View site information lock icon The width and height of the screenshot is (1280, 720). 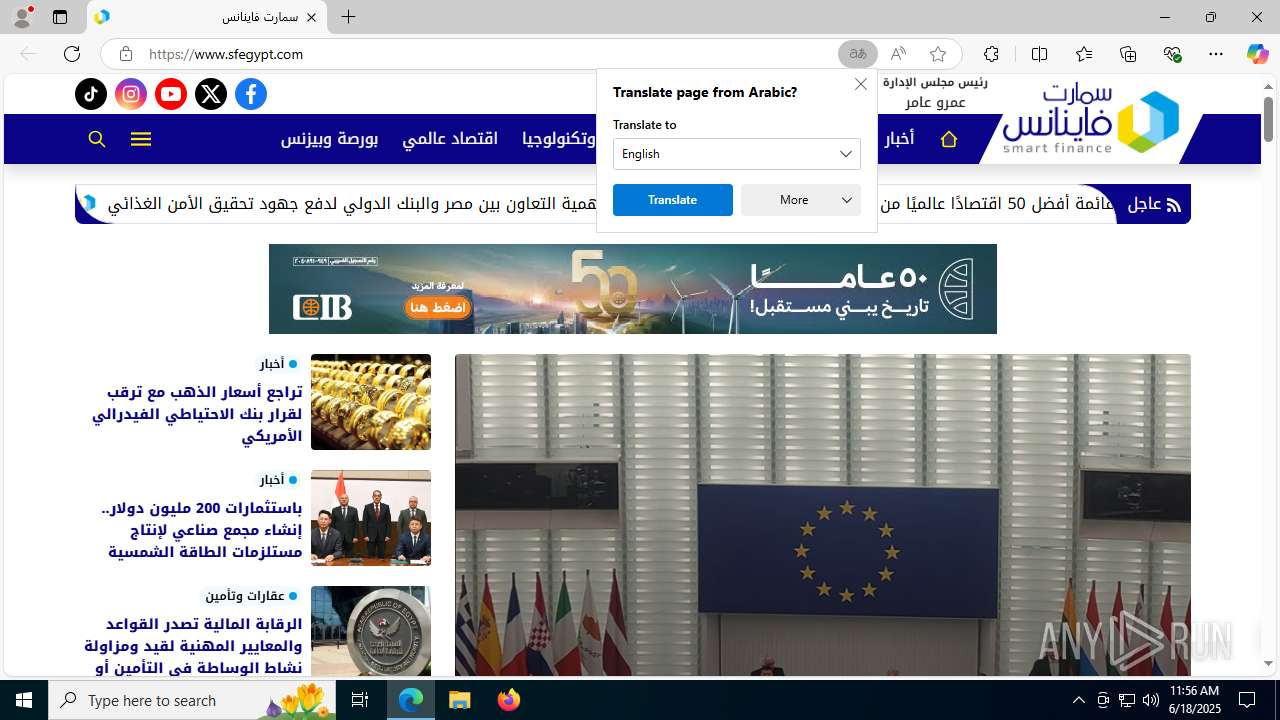[x=125, y=54]
